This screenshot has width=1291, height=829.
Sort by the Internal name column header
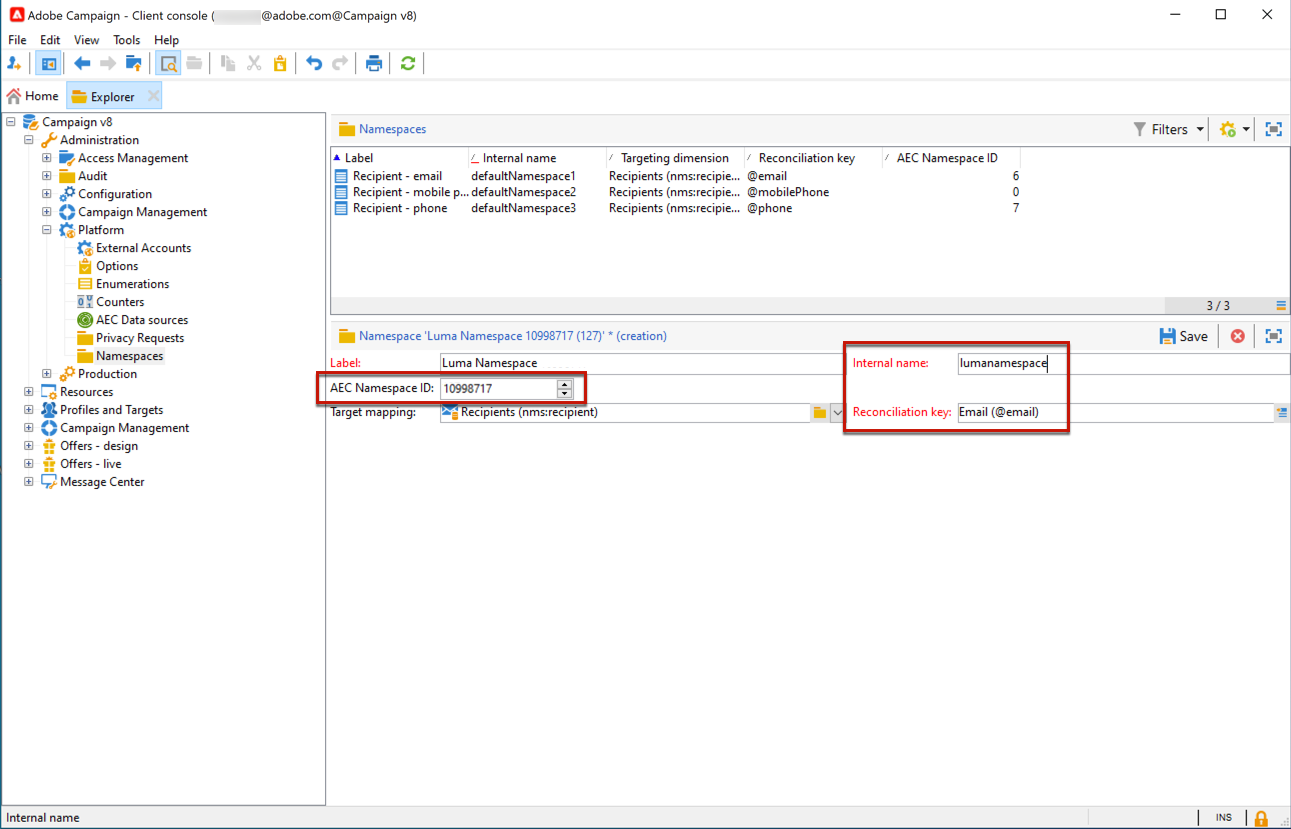pyautogui.click(x=538, y=158)
